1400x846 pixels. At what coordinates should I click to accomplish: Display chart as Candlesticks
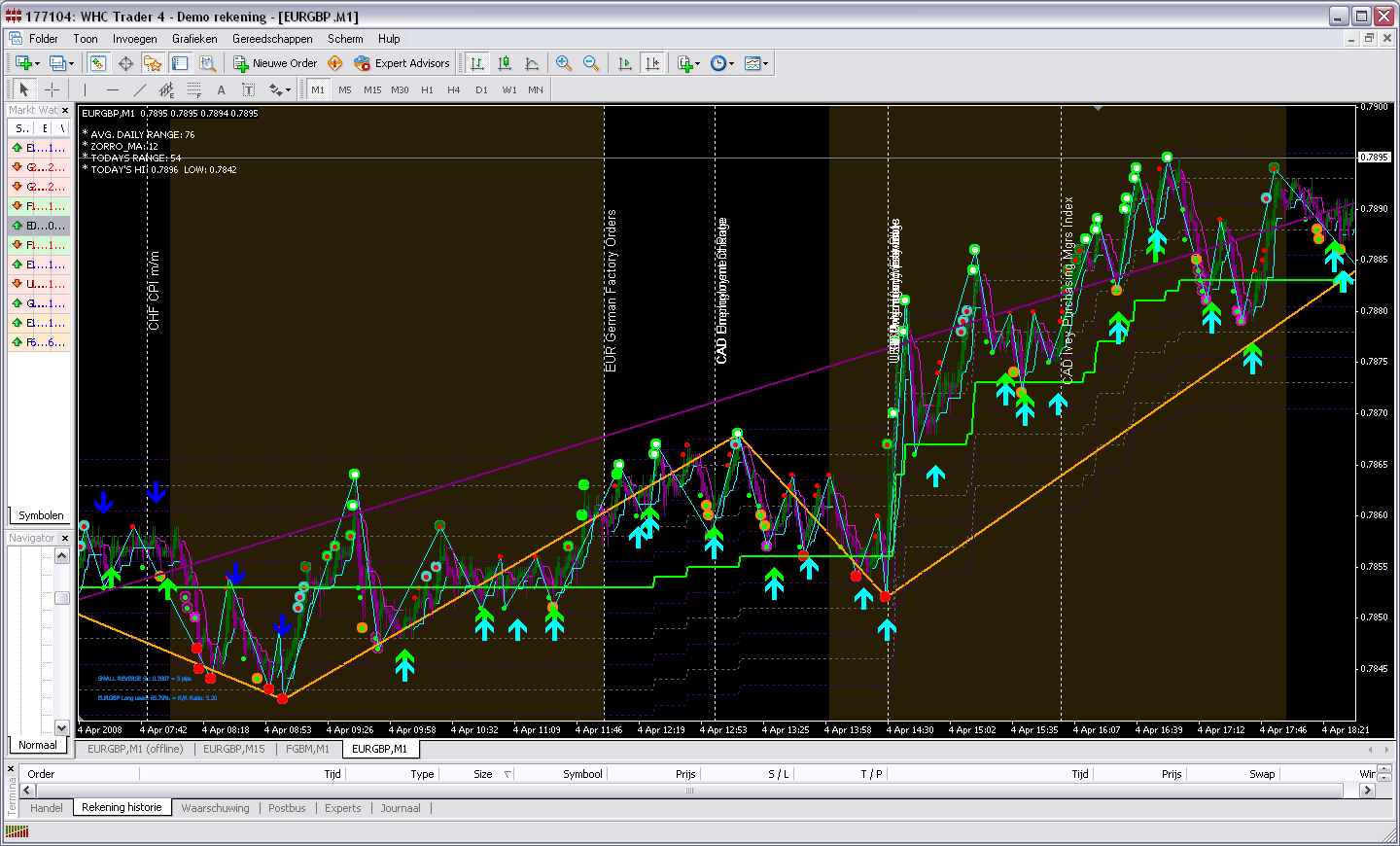[505, 63]
